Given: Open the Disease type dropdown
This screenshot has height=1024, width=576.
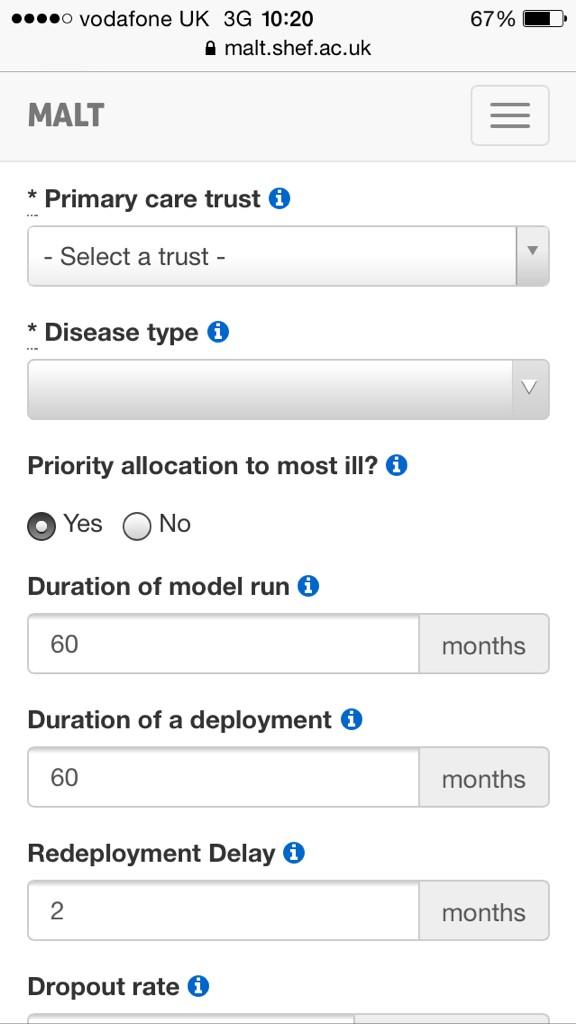Looking at the screenshot, I should [288, 389].
